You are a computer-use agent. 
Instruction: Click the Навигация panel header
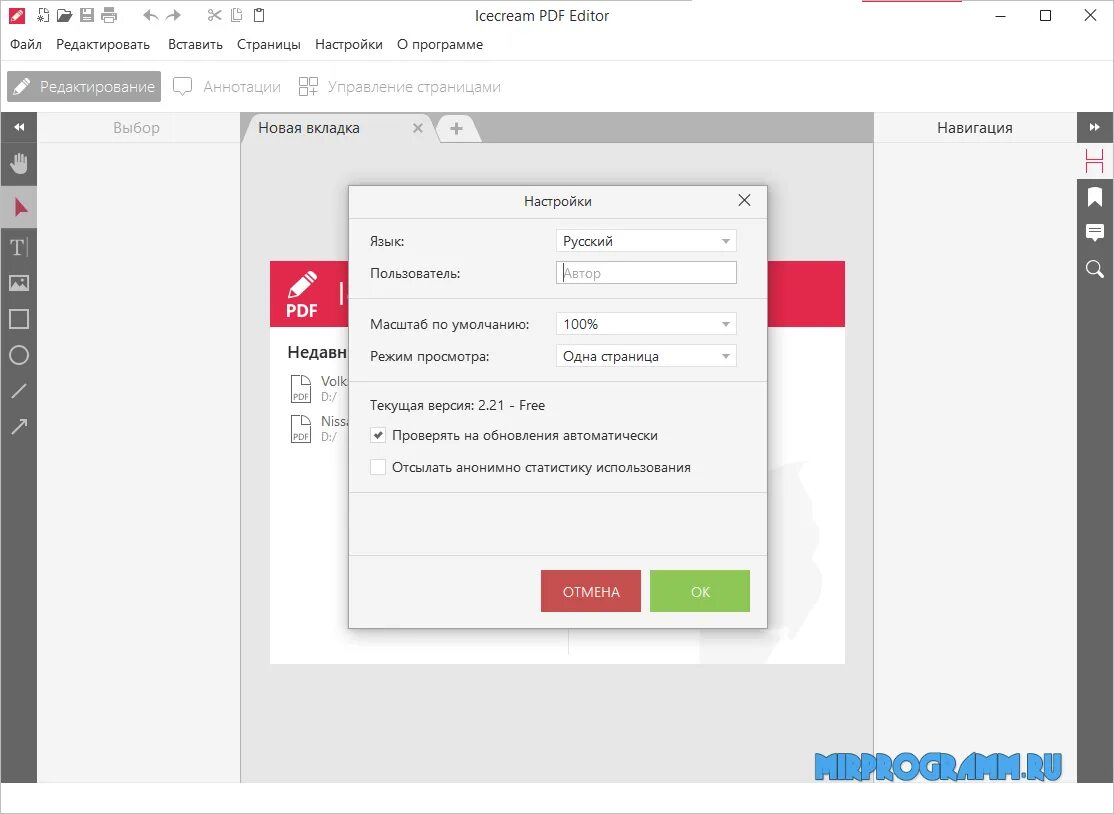click(x=975, y=128)
